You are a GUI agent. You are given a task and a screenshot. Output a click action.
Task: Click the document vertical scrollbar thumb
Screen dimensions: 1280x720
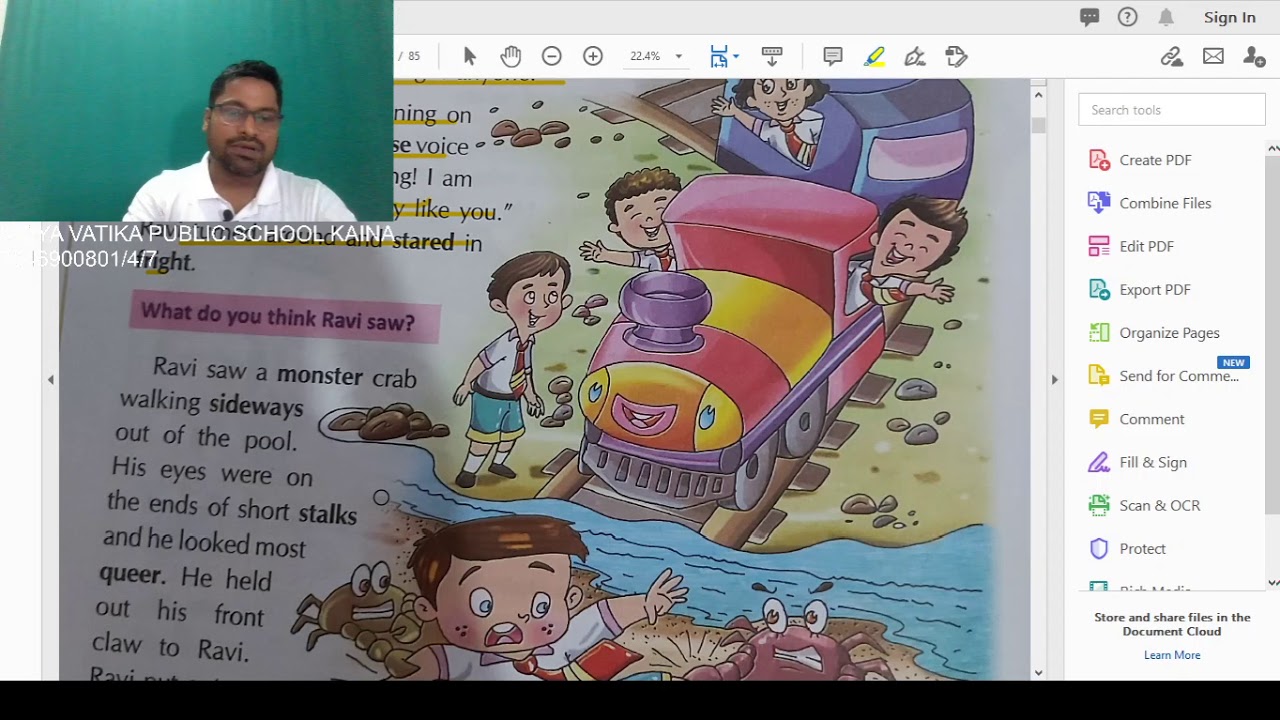(x=1038, y=125)
